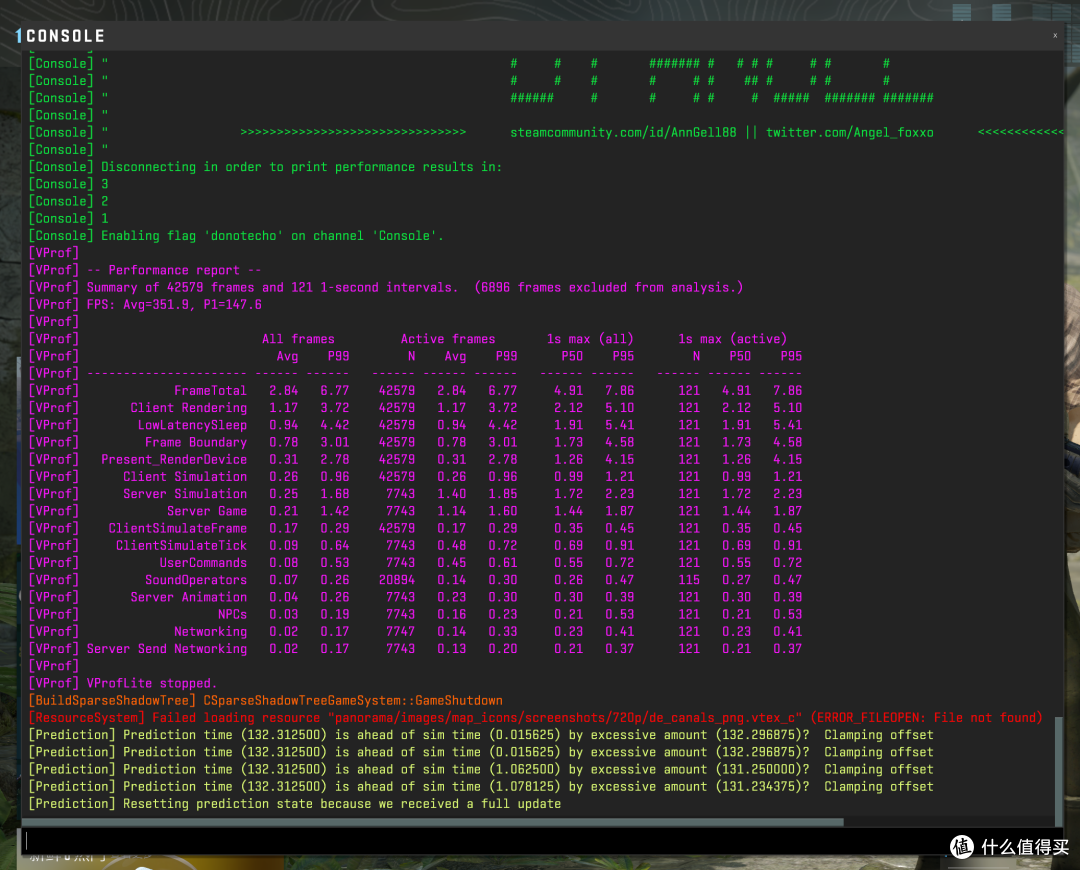The width and height of the screenshot is (1080, 870).
Task: Click the Server Send Networking row label
Action: pyautogui.click(x=167, y=649)
